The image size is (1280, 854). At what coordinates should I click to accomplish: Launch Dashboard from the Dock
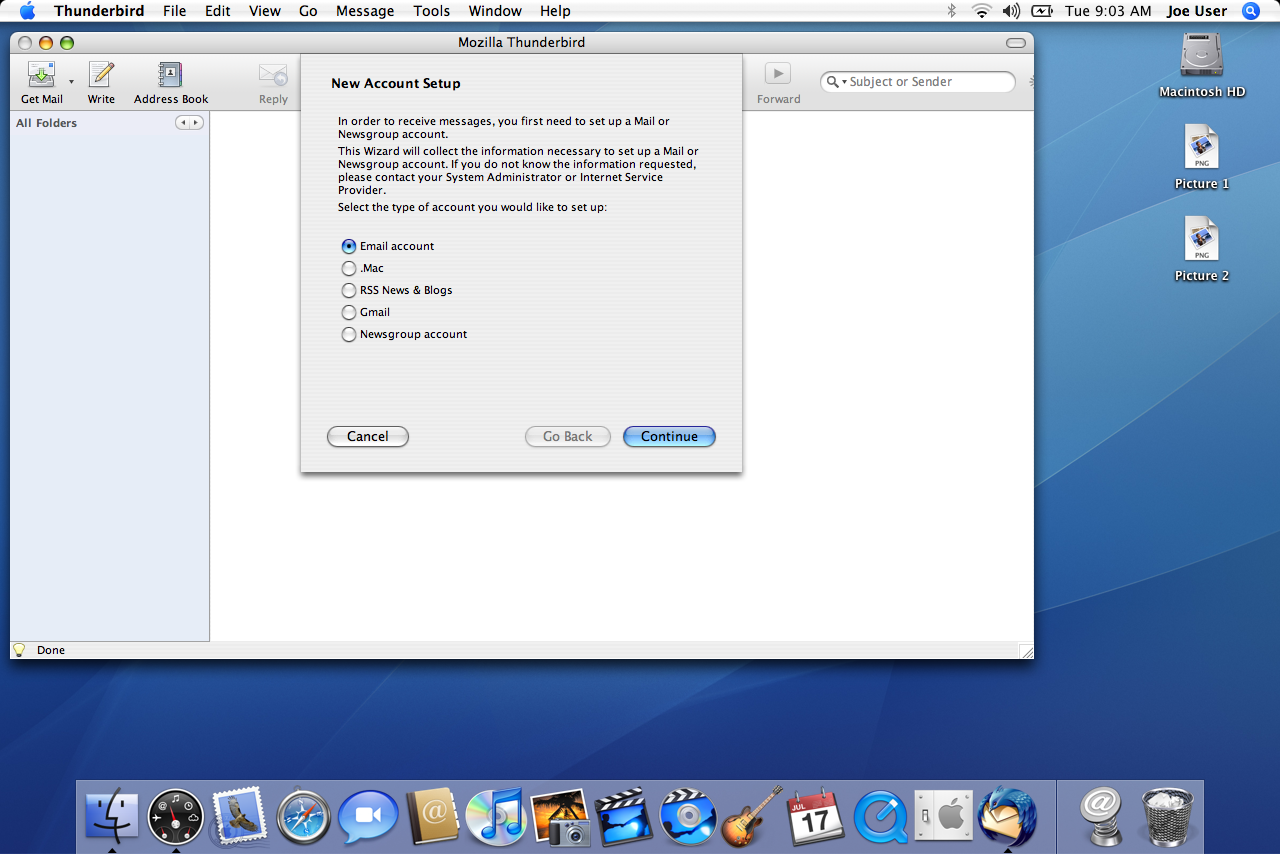point(176,816)
